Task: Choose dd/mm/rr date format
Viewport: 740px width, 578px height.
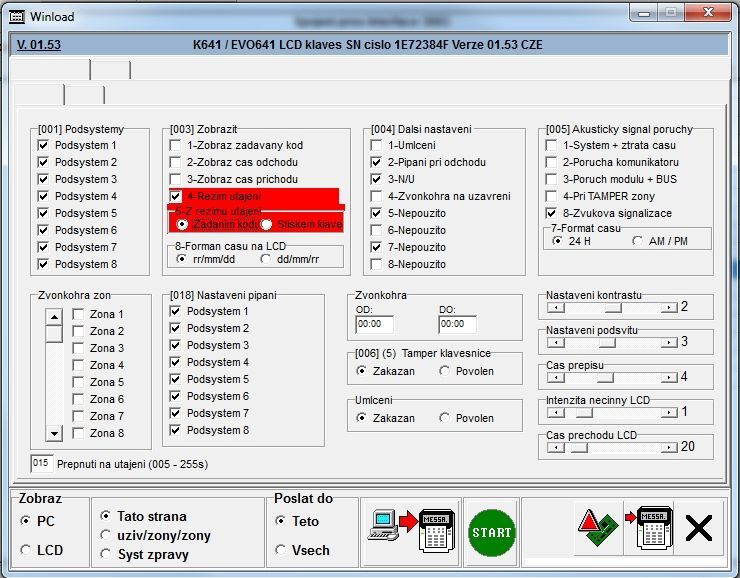Action: 265,258
